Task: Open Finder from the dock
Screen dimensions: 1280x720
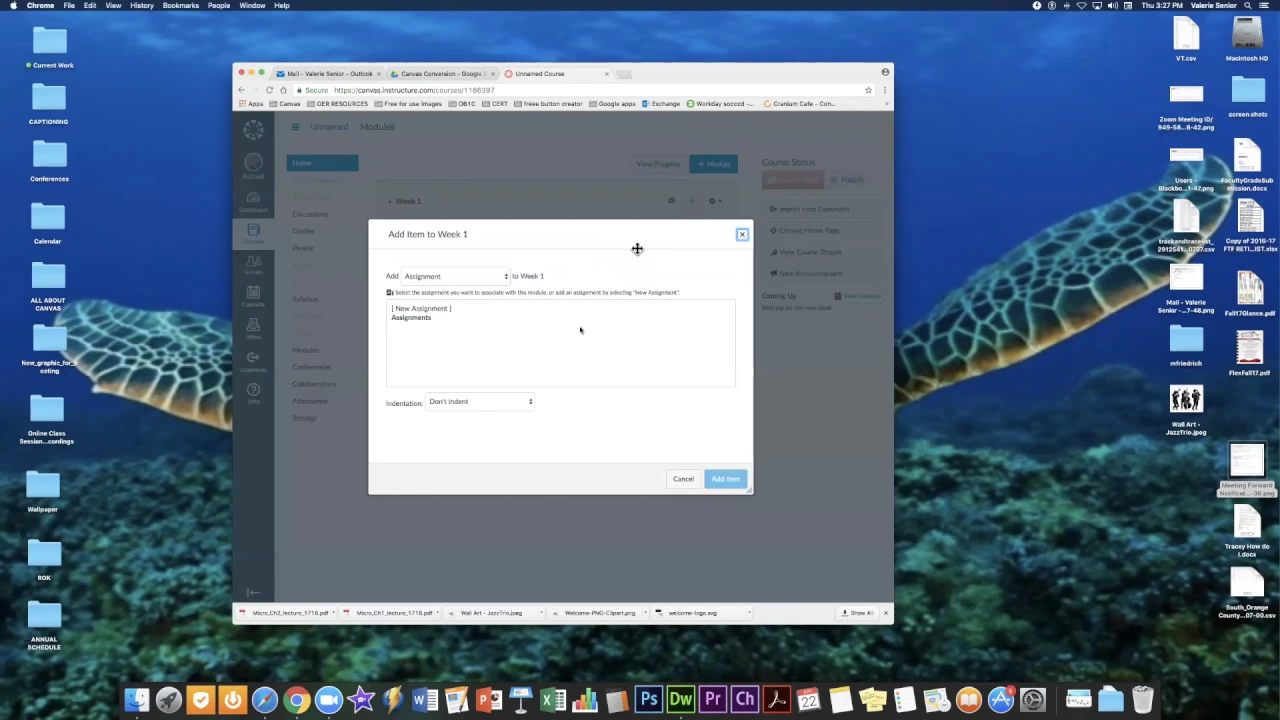Action: tap(137, 700)
